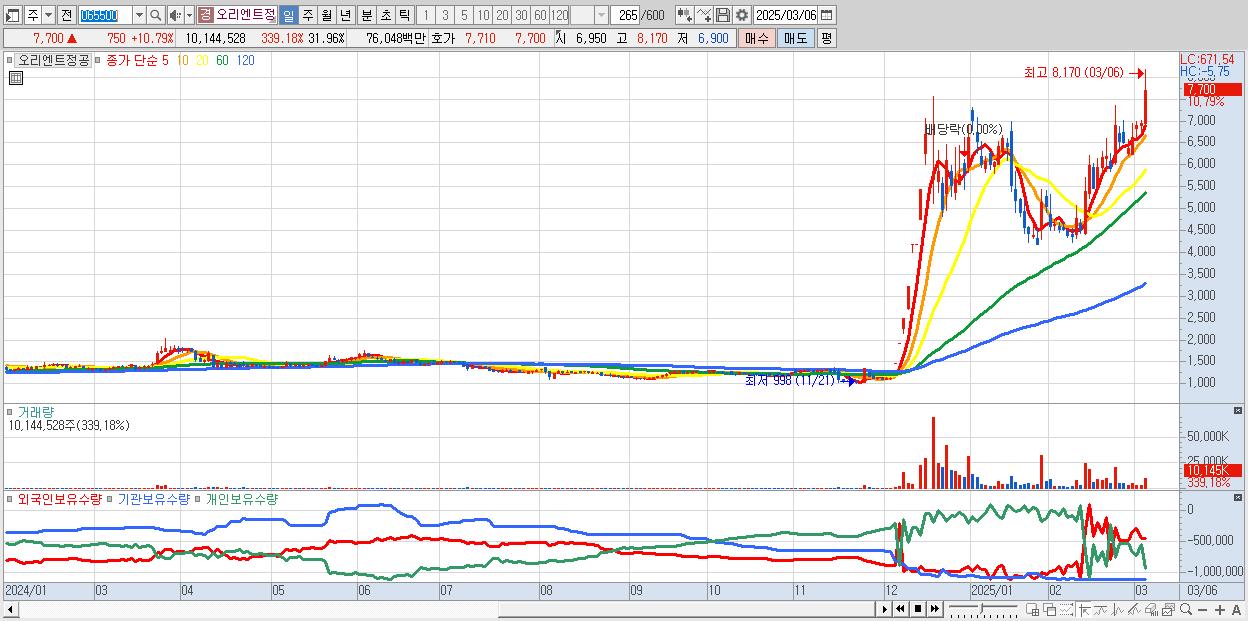1248x621 pixels.
Task: Select the 주 weekly period toggle
Action: pos(307,15)
